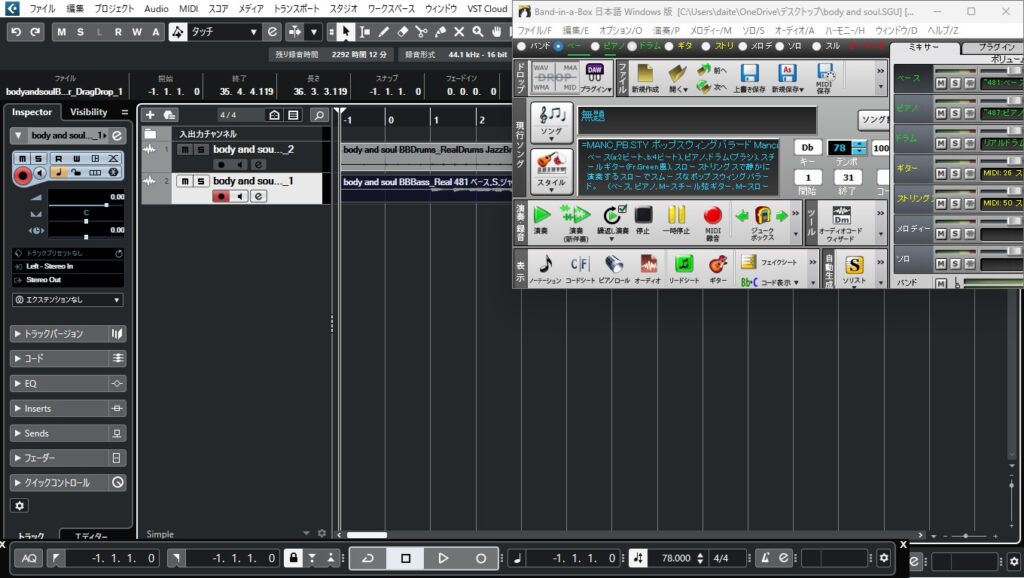Click the Add Track plus icon

point(150,115)
